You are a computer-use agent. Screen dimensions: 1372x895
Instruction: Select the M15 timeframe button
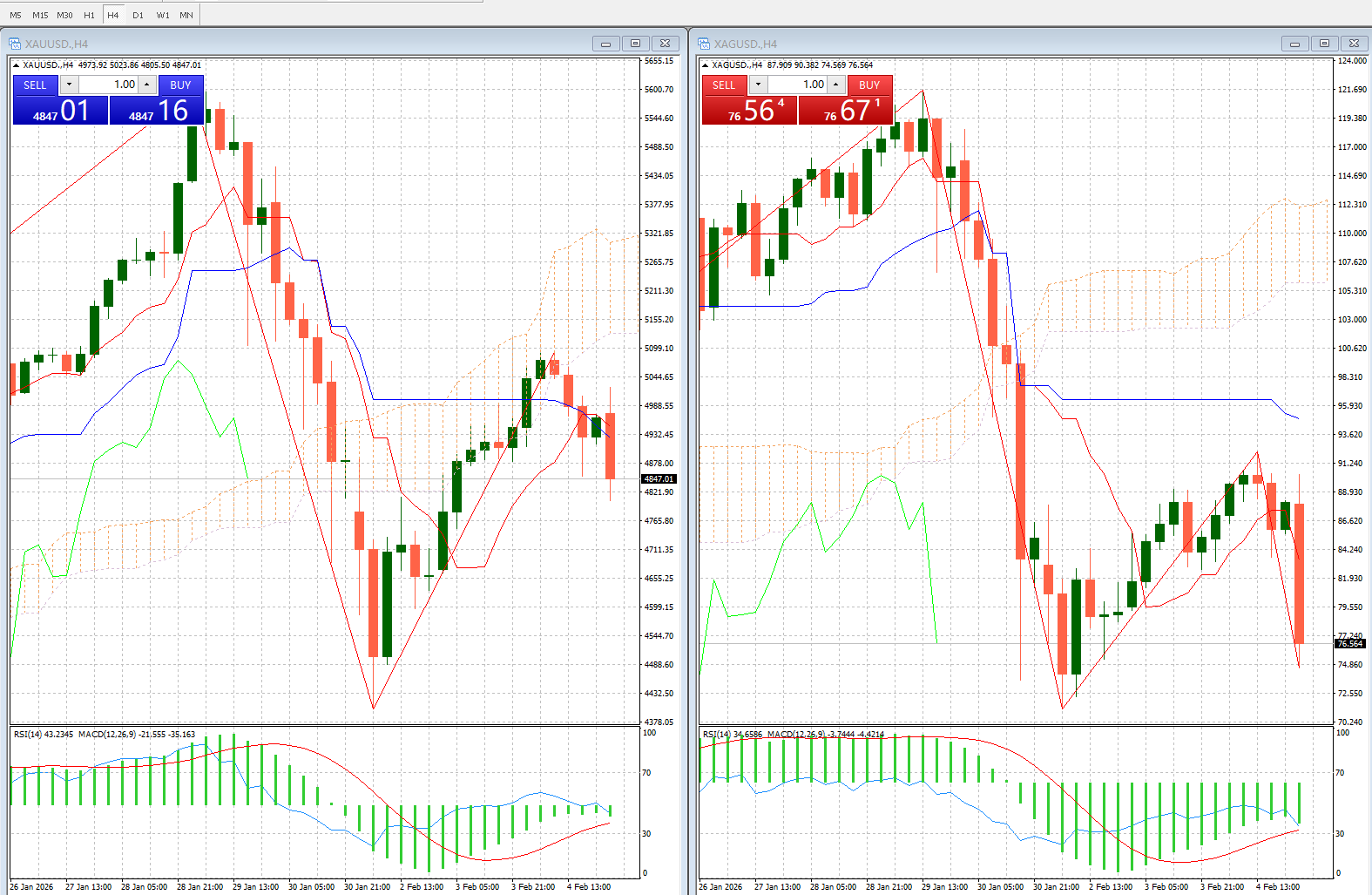click(40, 15)
